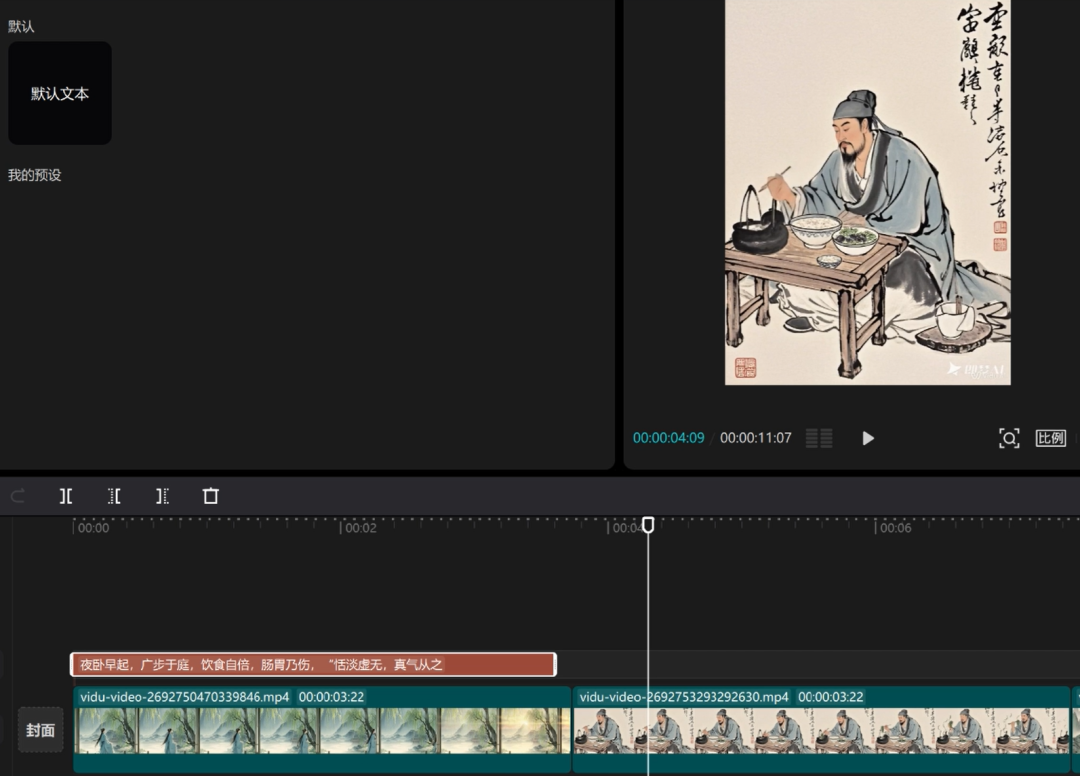Click the 00:00 mark on the timeline ruler

tap(93, 528)
